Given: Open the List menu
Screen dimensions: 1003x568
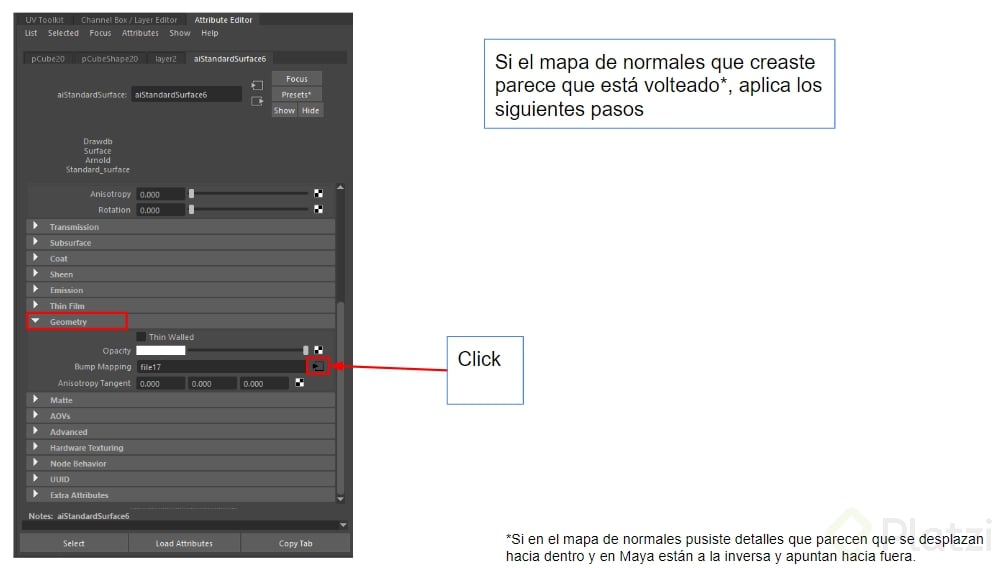Looking at the screenshot, I should (31, 33).
